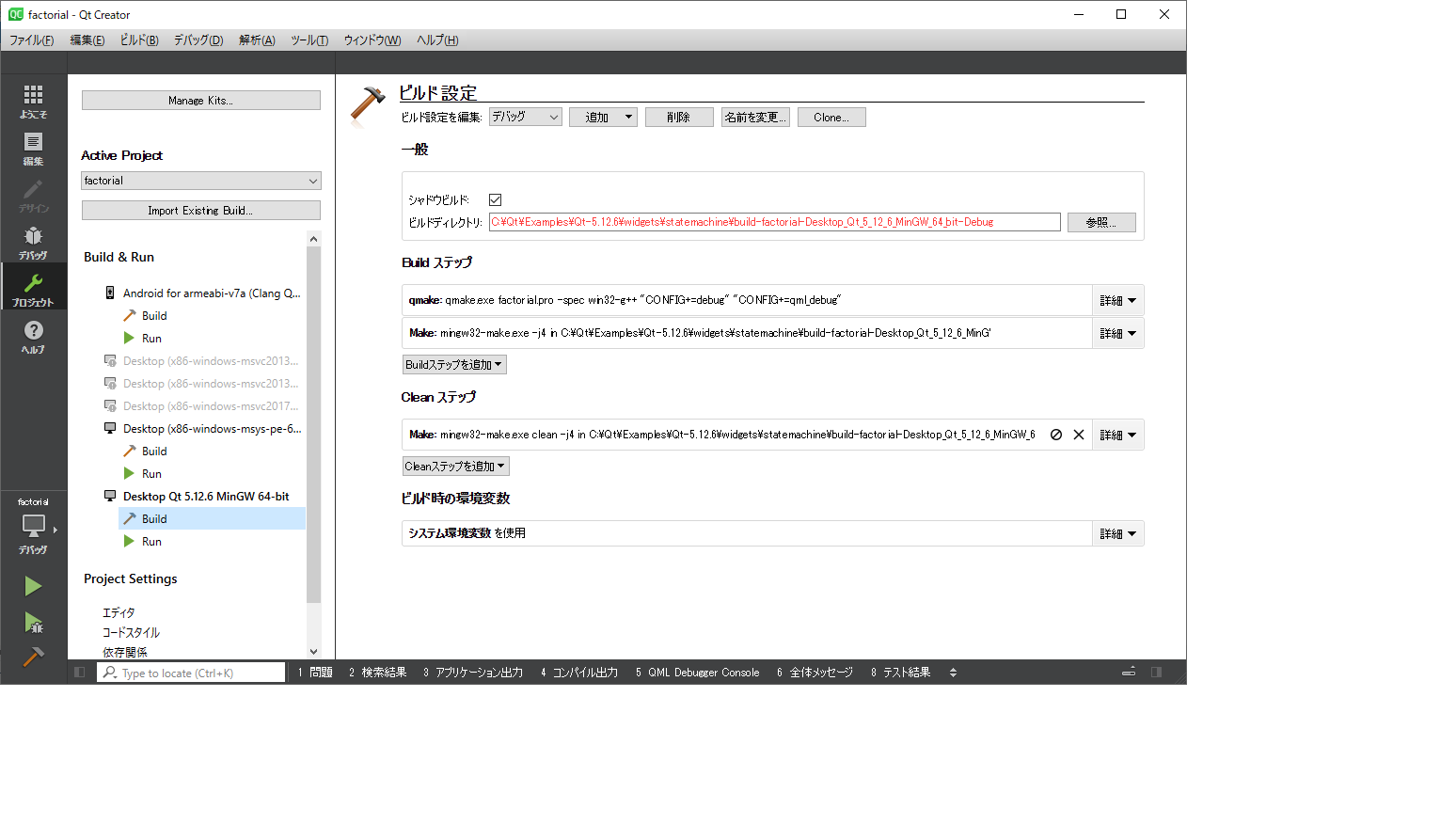
Task: Open the デバッグ(D) menu
Action: click(x=198, y=40)
